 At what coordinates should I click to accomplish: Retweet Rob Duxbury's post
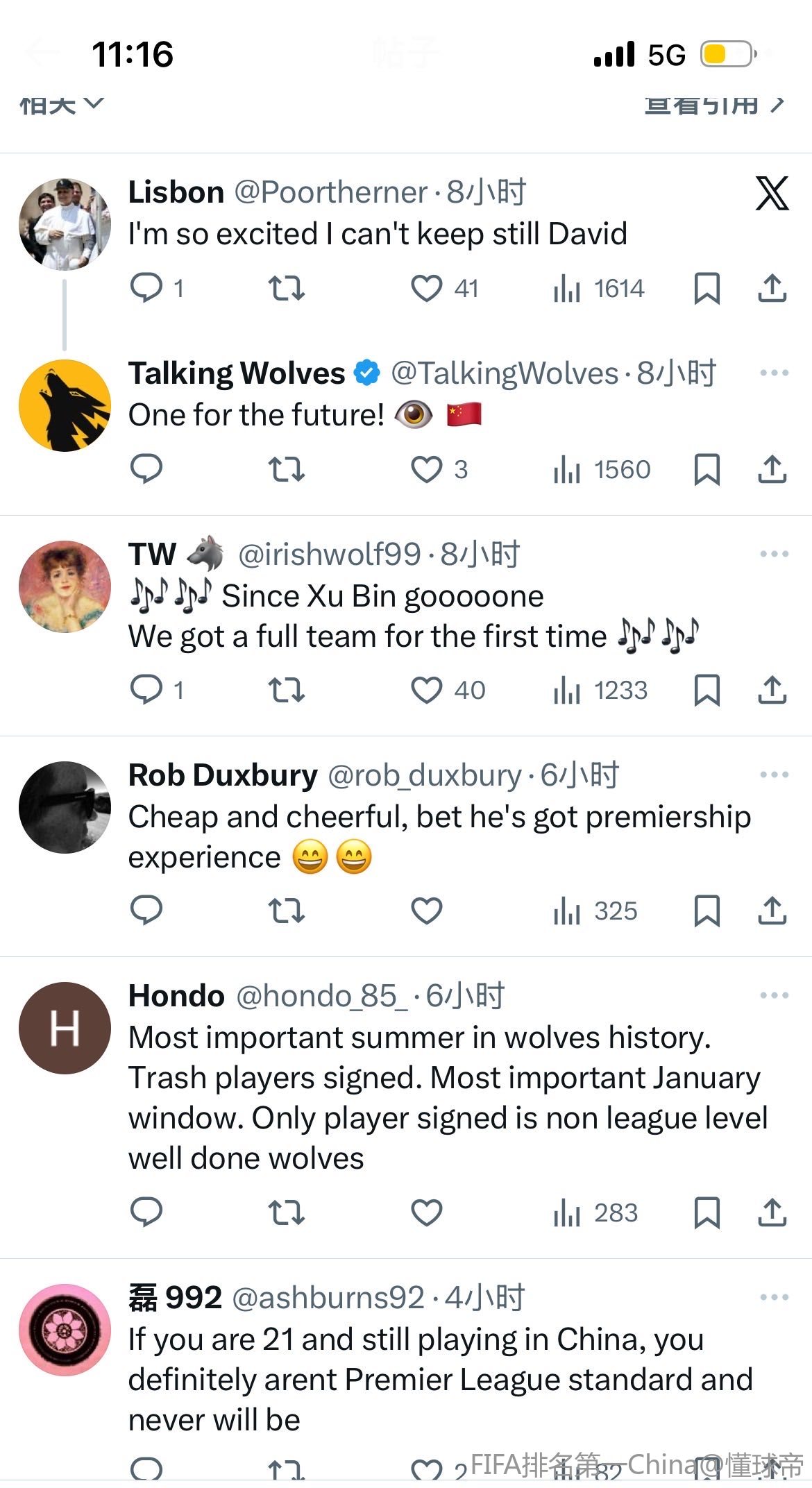286,911
